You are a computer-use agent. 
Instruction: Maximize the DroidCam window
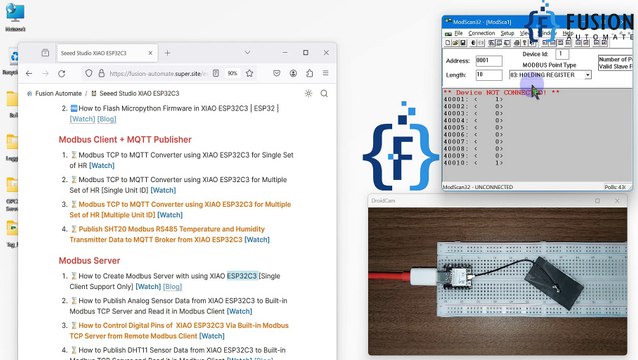coord(597,201)
